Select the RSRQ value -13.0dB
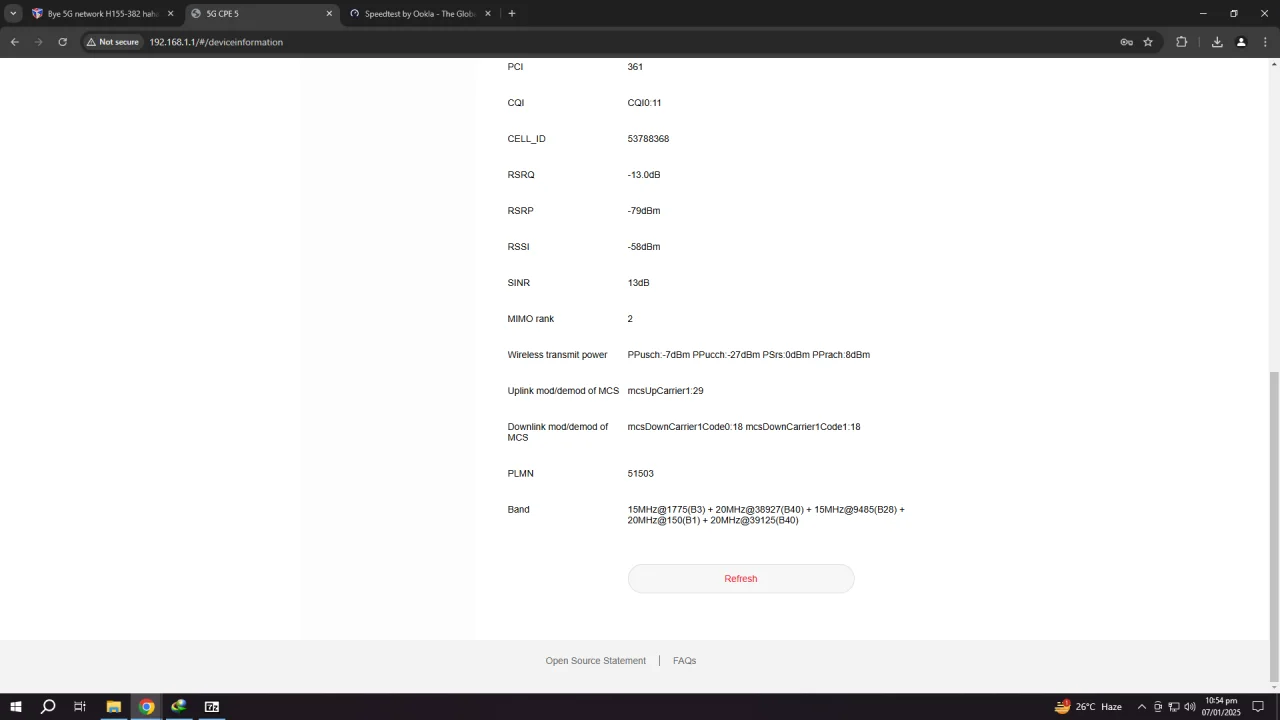The width and height of the screenshot is (1280, 720). (x=644, y=175)
